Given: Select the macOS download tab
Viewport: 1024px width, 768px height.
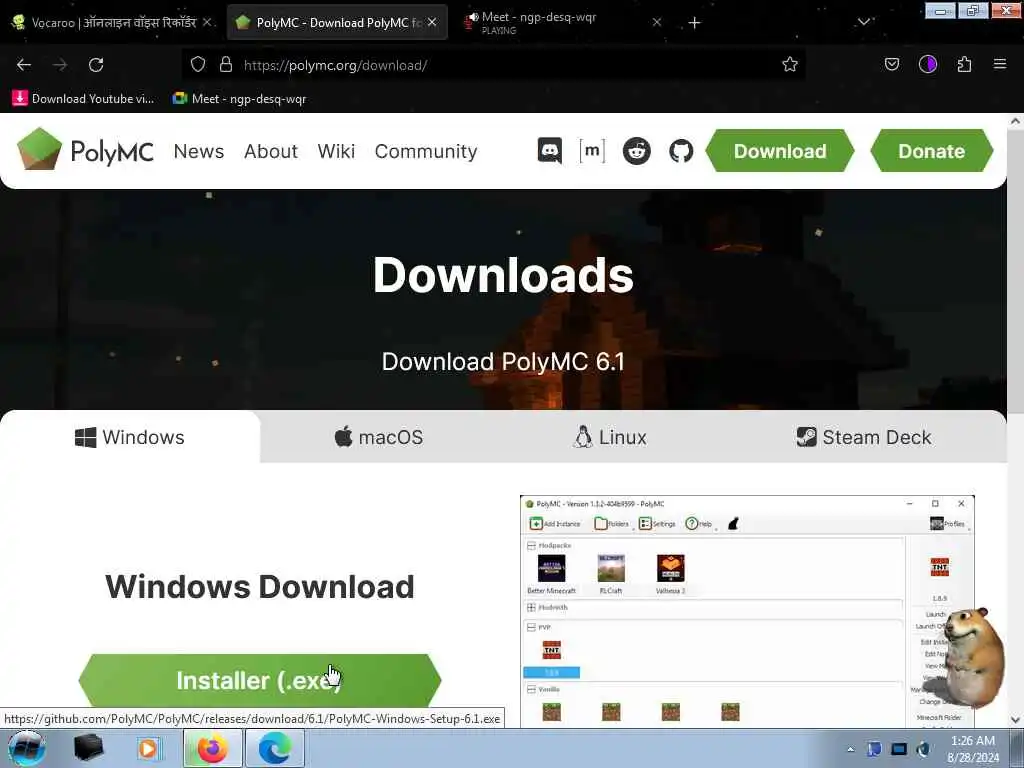Looking at the screenshot, I should (379, 437).
